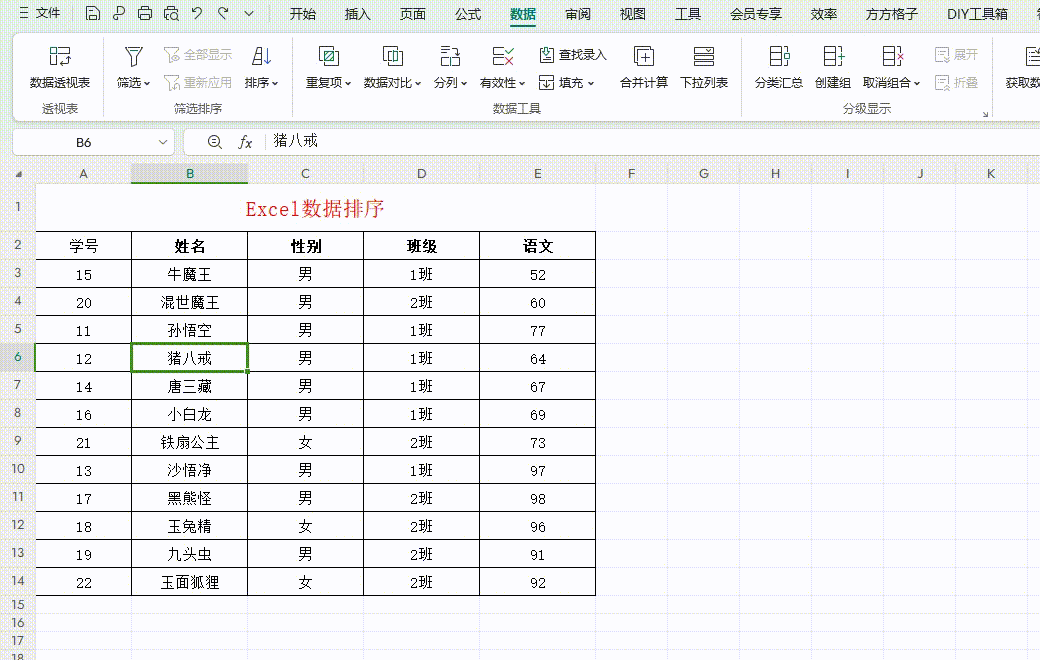1040x660 pixels.
Task: Switch to the 页面 tab
Action: (413, 14)
